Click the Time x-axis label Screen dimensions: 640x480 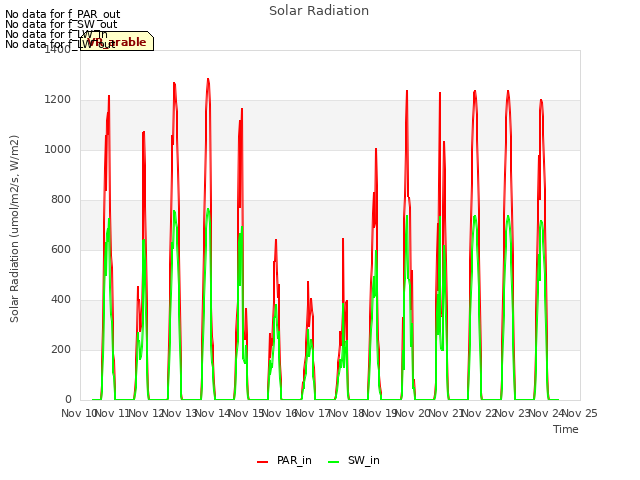click(565, 429)
